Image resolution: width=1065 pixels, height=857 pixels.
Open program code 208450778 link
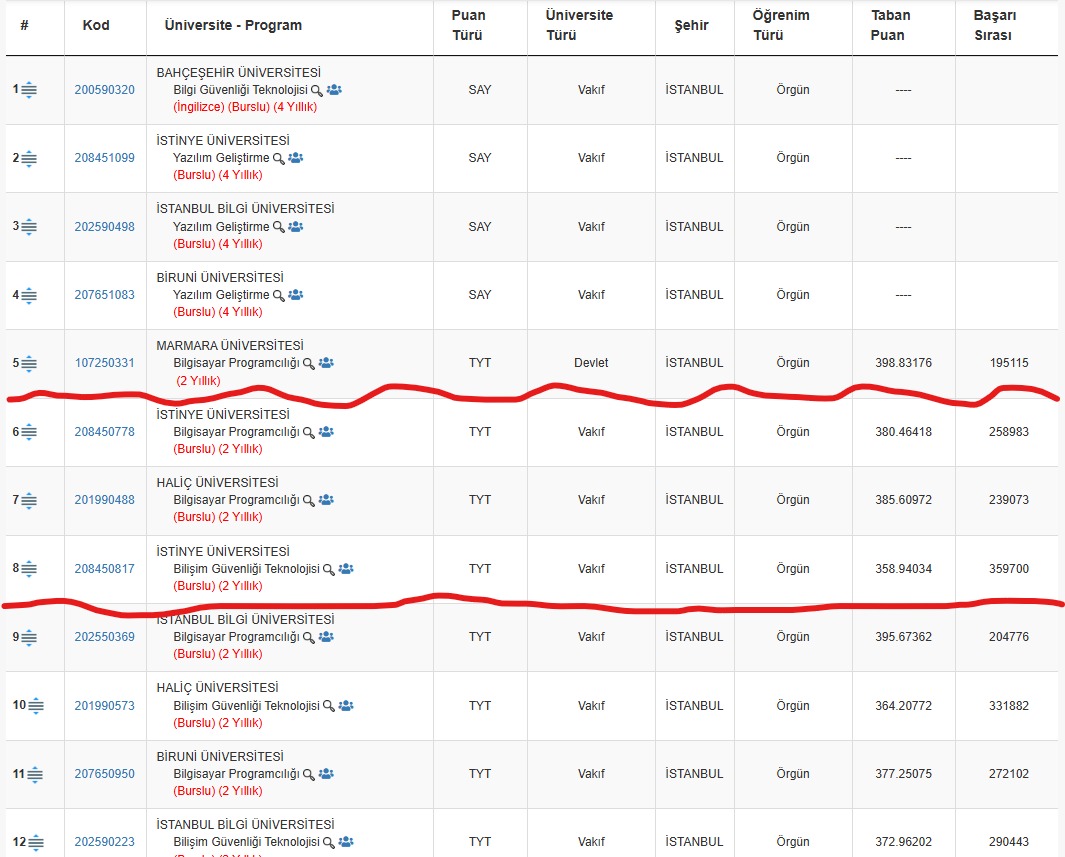click(105, 432)
